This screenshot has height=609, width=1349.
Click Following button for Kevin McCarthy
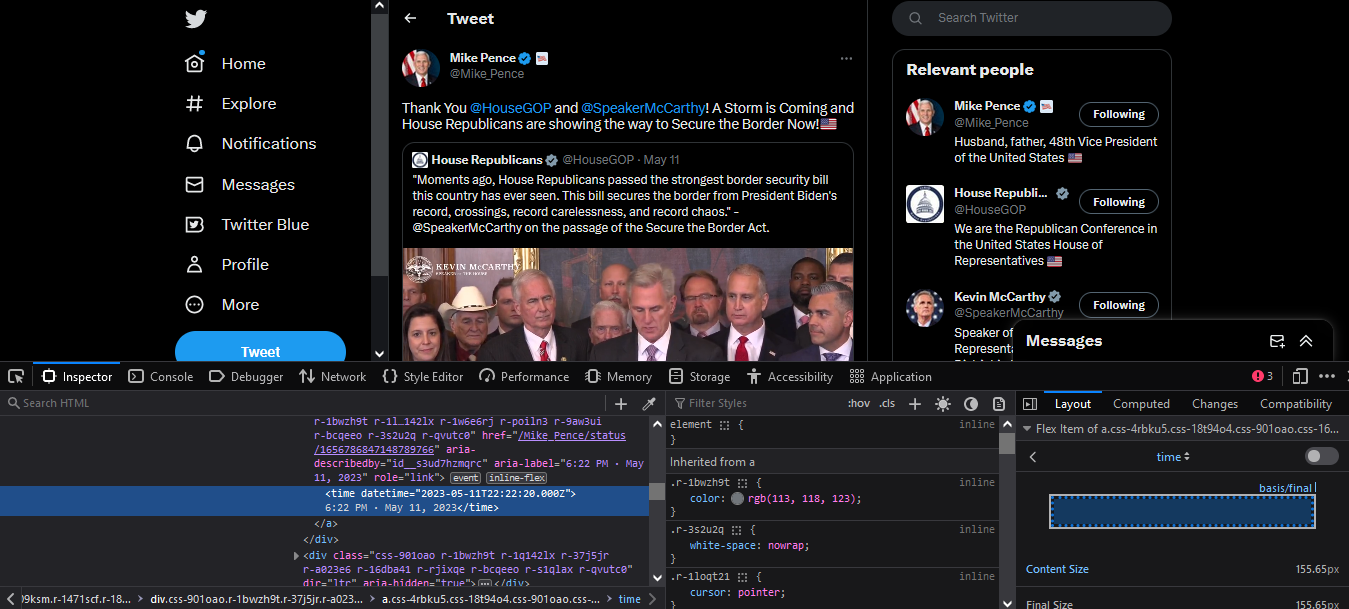point(1119,305)
